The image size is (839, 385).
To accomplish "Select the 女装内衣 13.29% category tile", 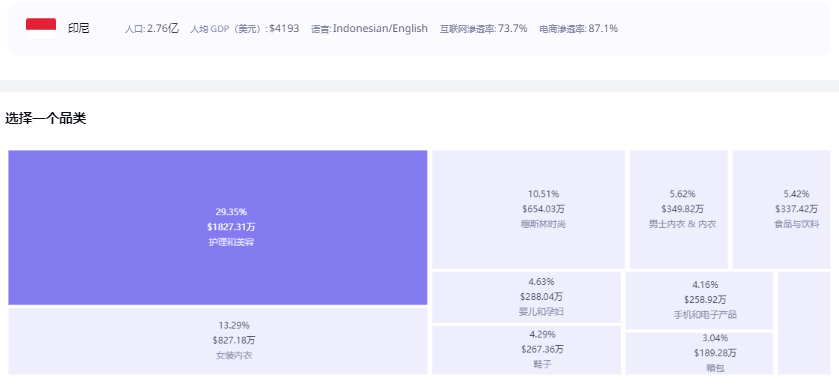I will click(x=218, y=341).
